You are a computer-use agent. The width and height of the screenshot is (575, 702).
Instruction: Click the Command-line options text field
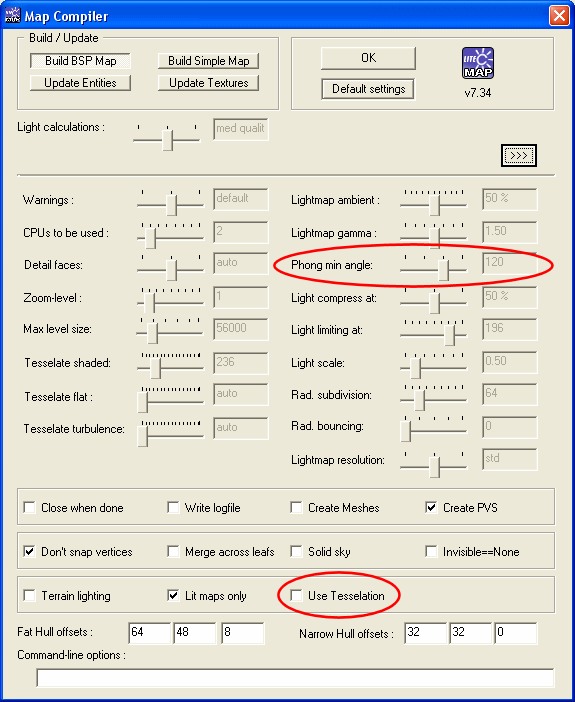(295, 678)
